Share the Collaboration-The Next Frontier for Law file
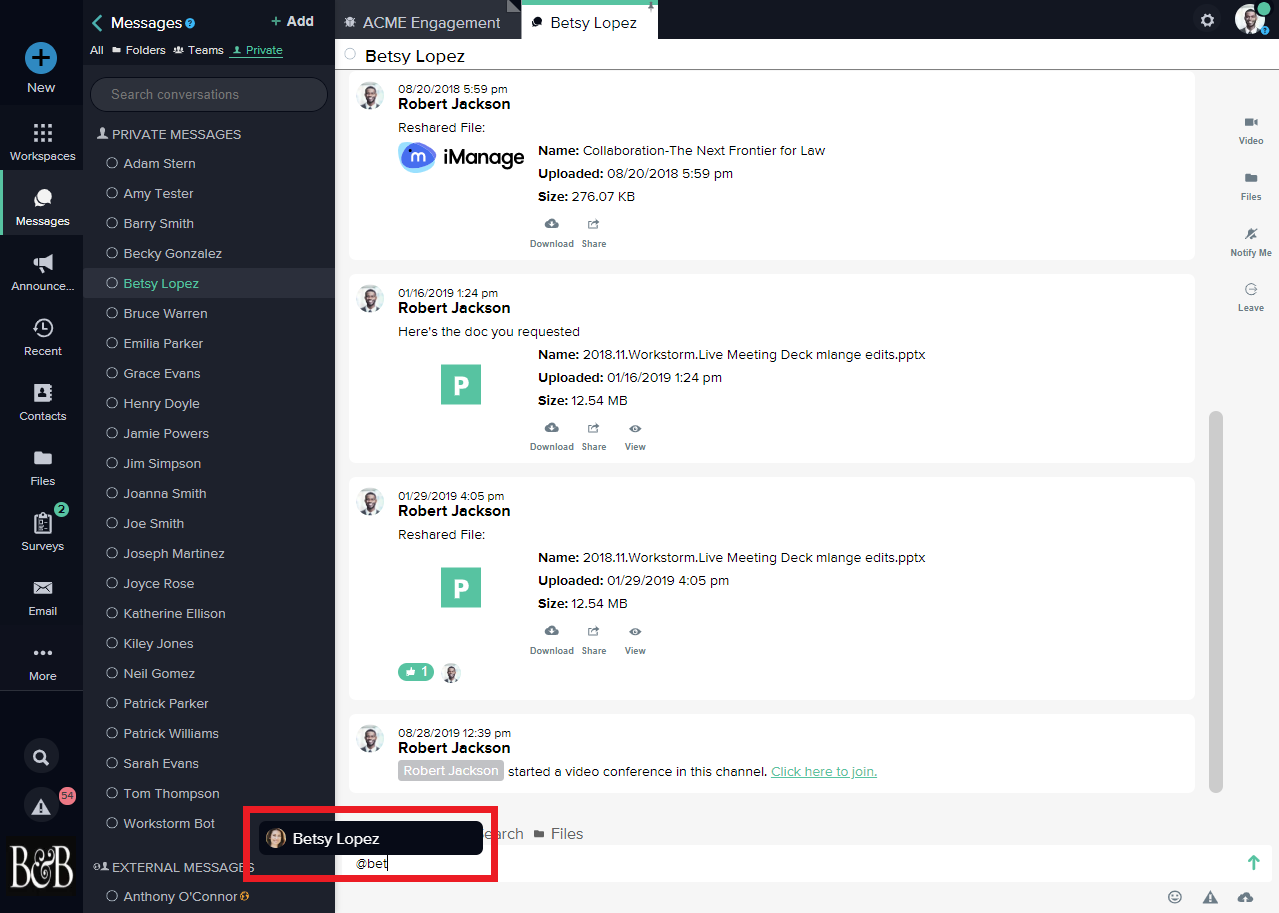The height and width of the screenshot is (913, 1279). 594,233
